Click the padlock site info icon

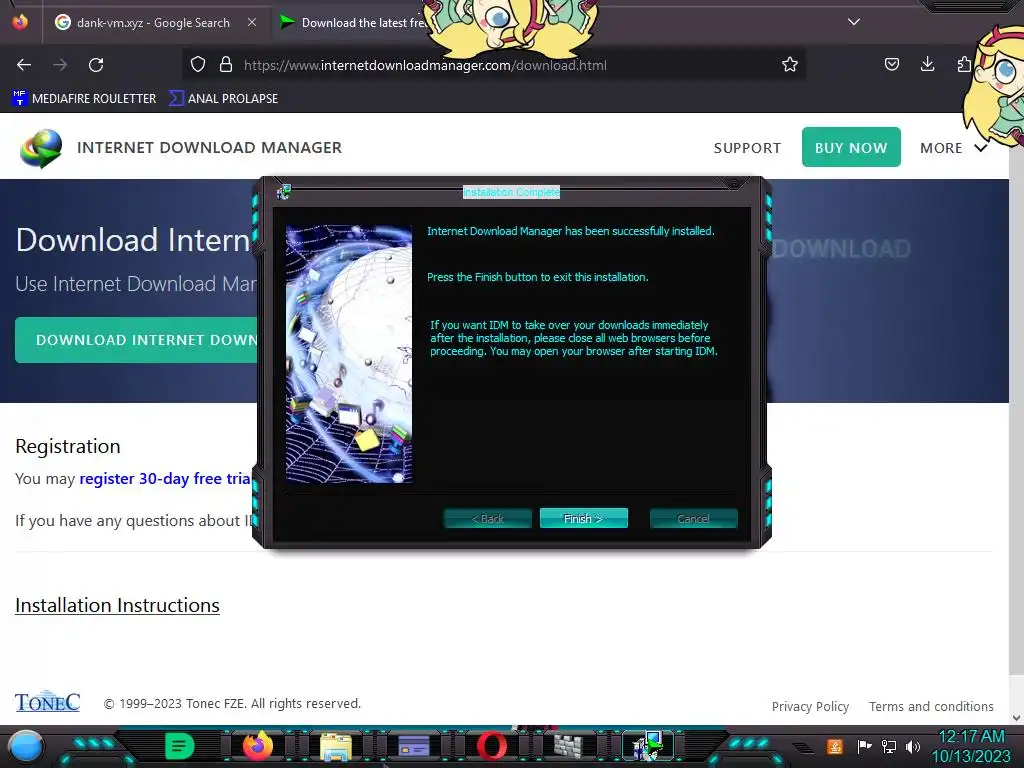pos(226,65)
